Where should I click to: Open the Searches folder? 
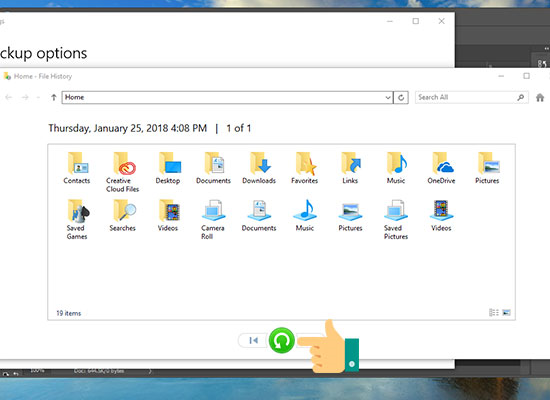click(x=122, y=215)
